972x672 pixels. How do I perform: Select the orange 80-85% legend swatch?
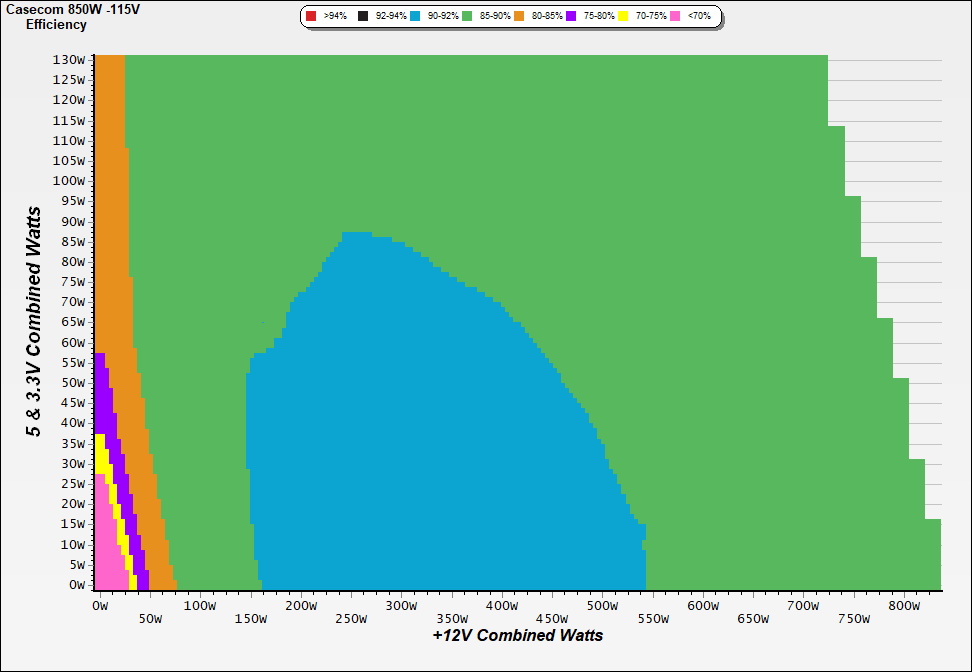pos(520,16)
